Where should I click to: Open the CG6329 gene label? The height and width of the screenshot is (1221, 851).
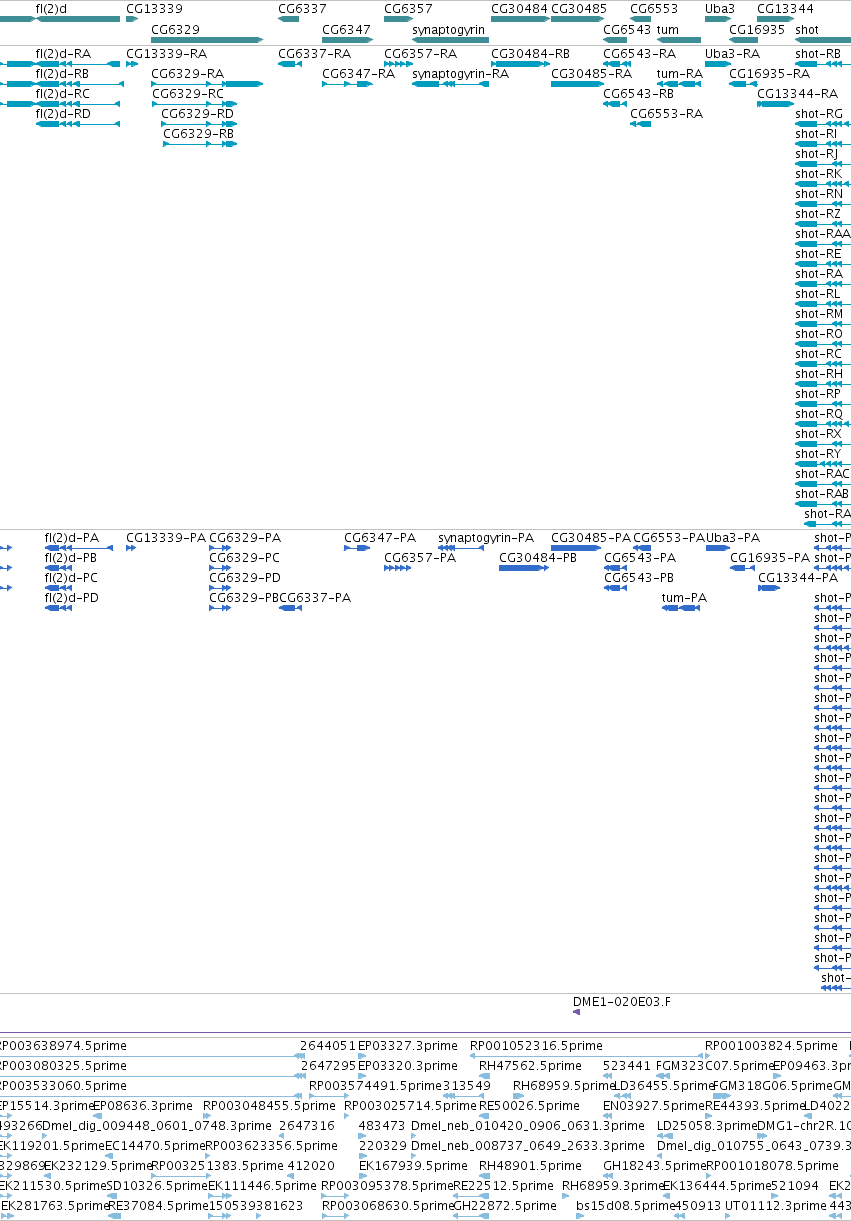[x=175, y=30]
